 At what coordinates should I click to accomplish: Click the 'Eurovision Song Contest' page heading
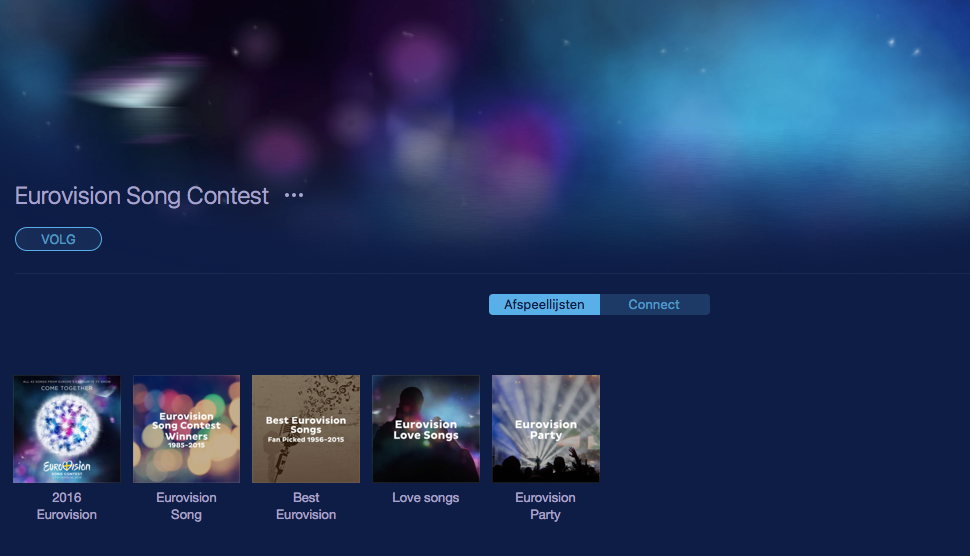pos(142,196)
